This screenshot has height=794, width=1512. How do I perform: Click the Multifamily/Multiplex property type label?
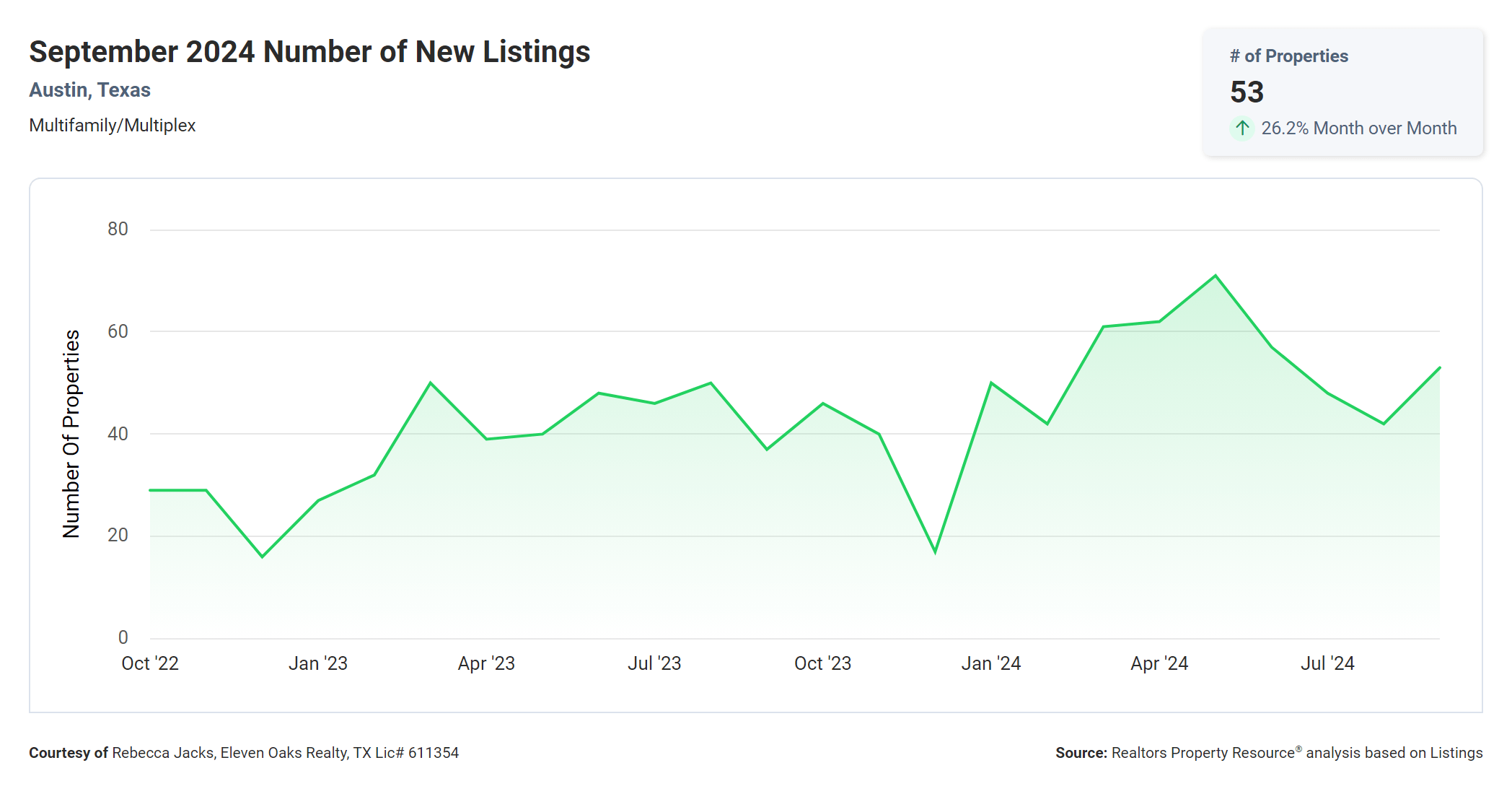tap(113, 126)
